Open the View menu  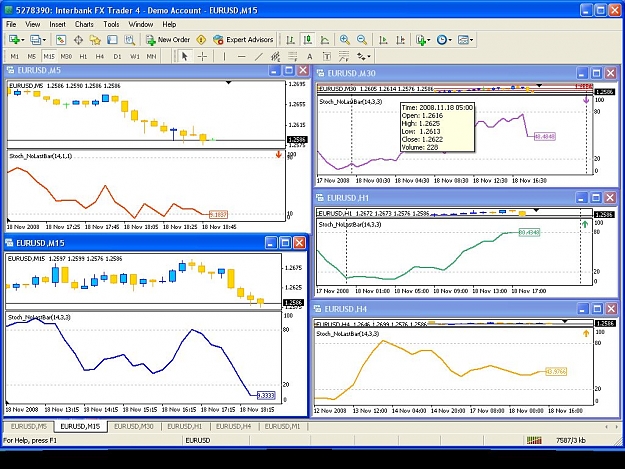click(x=33, y=24)
